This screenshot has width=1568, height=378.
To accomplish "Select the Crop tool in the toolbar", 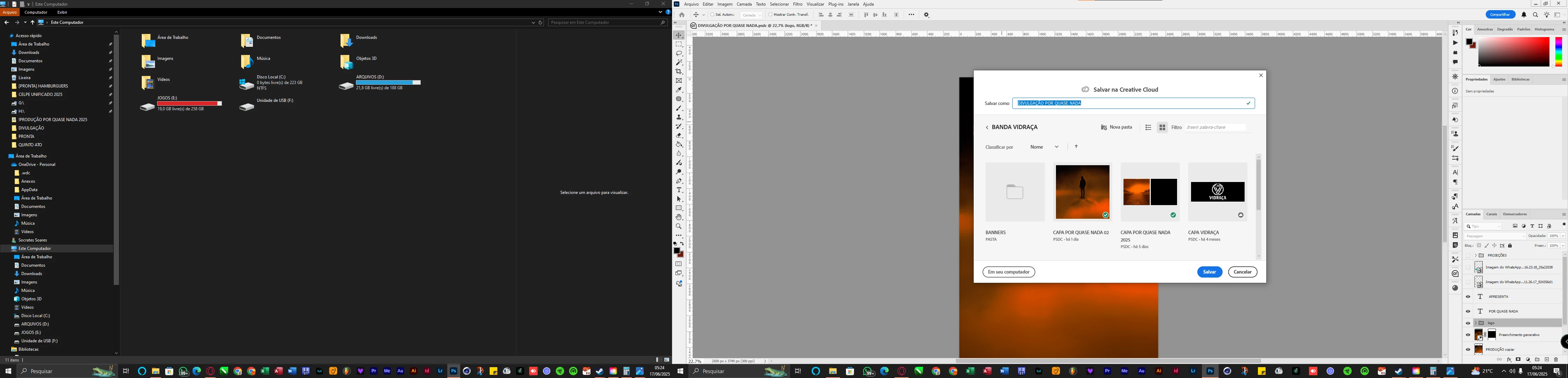I will (x=679, y=72).
